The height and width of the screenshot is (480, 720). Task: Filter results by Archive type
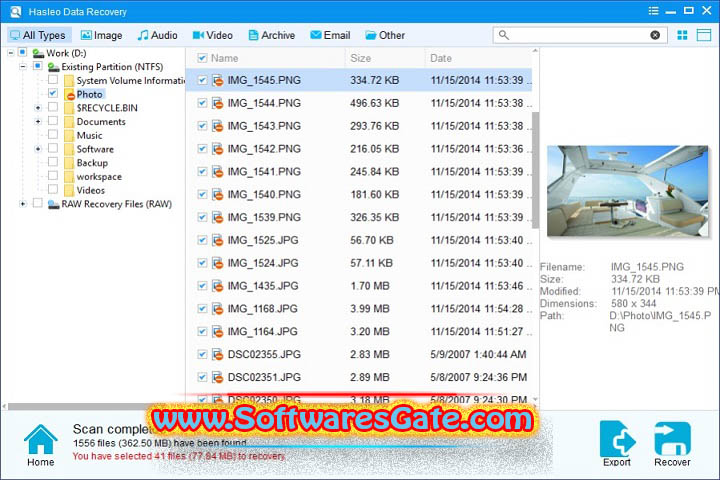click(271, 35)
